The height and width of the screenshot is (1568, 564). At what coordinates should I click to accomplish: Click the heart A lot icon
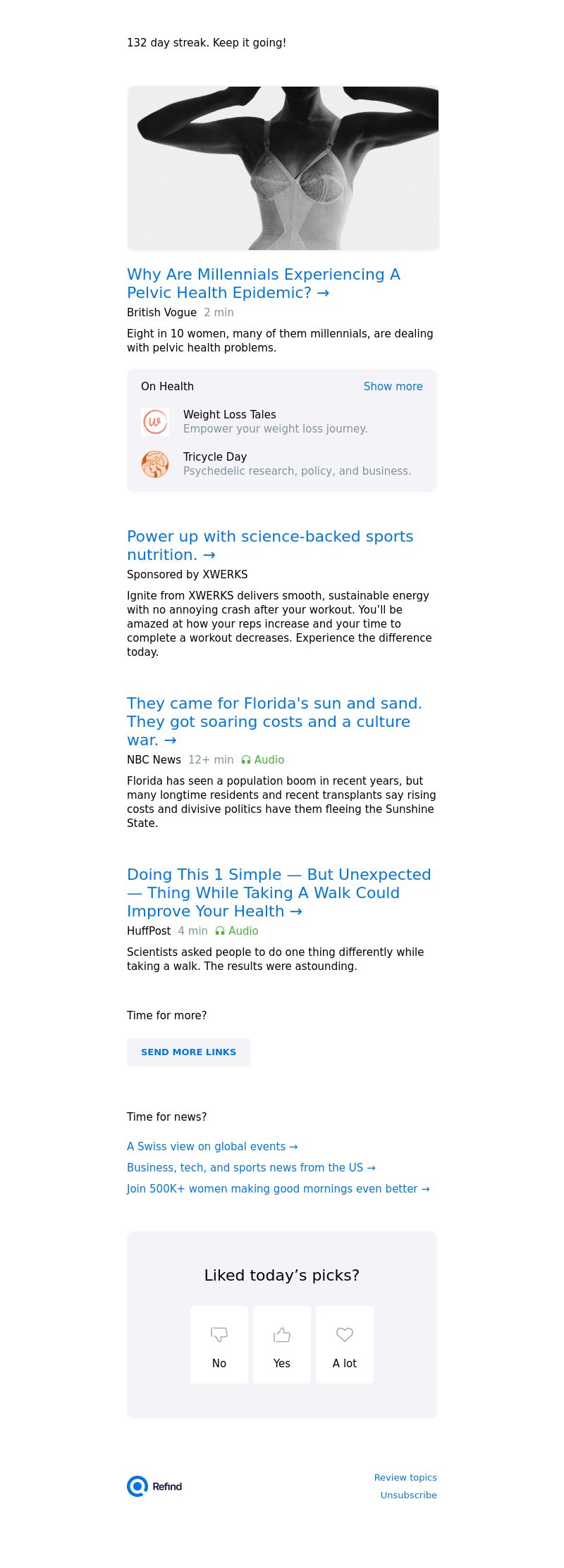[345, 1334]
